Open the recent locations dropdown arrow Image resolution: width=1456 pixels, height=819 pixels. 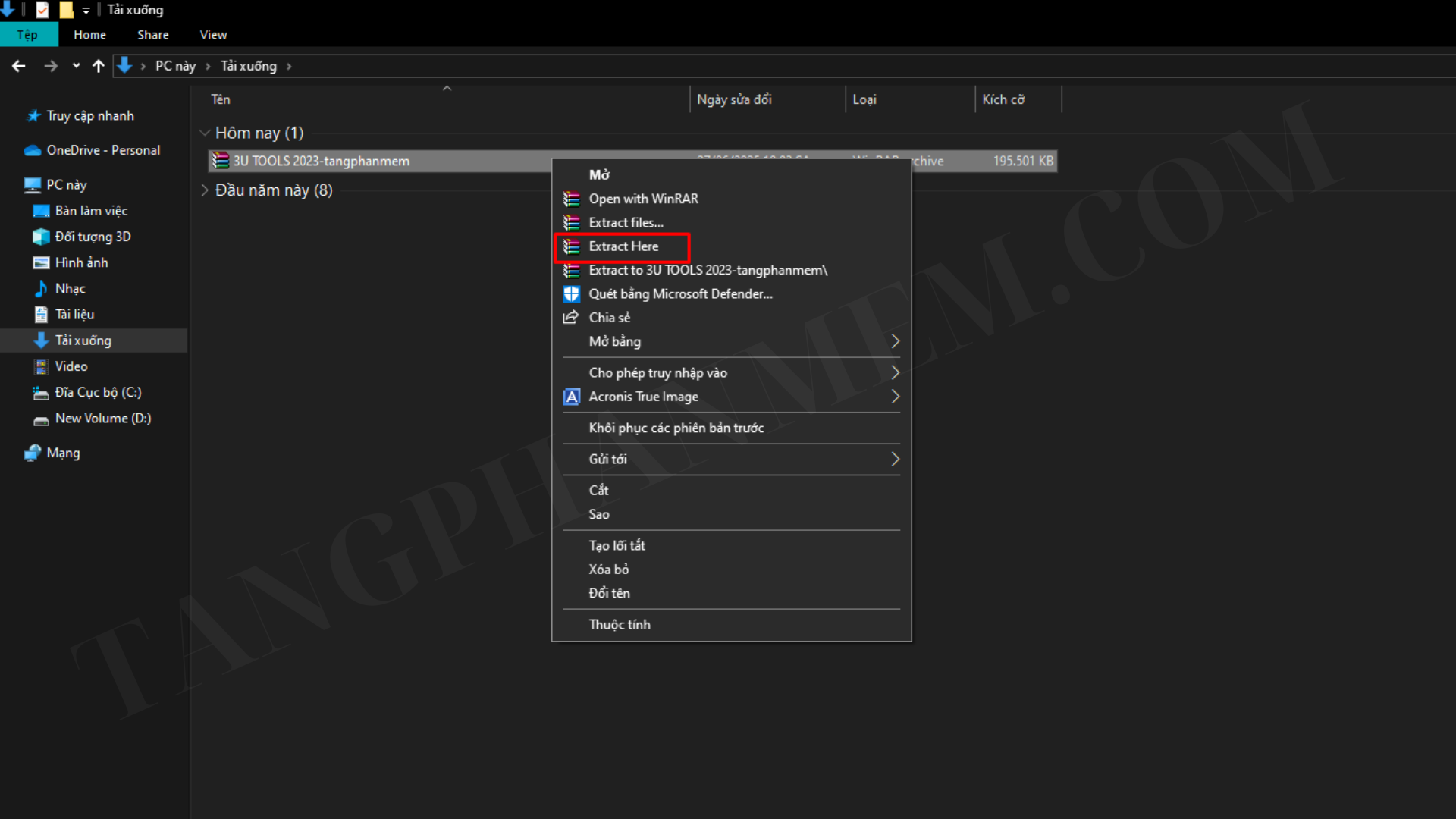(76, 66)
